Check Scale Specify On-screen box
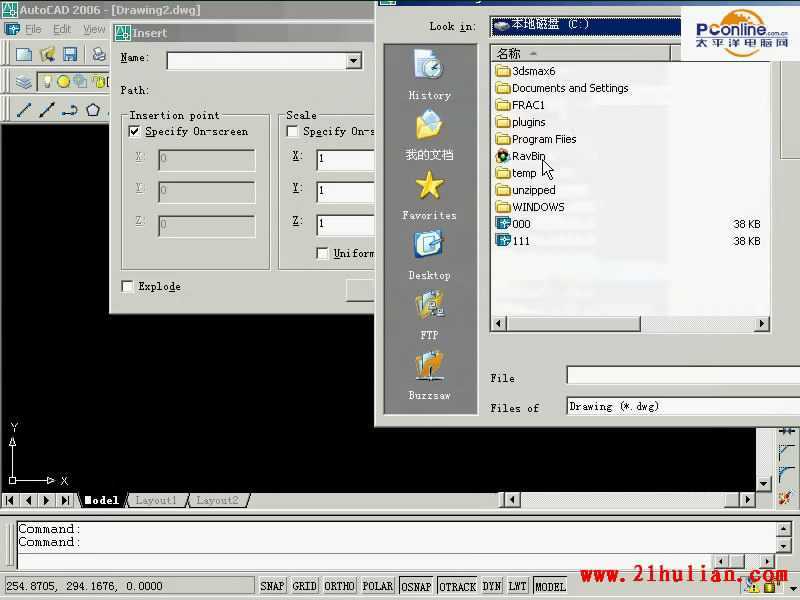 click(x=292, y=132)
